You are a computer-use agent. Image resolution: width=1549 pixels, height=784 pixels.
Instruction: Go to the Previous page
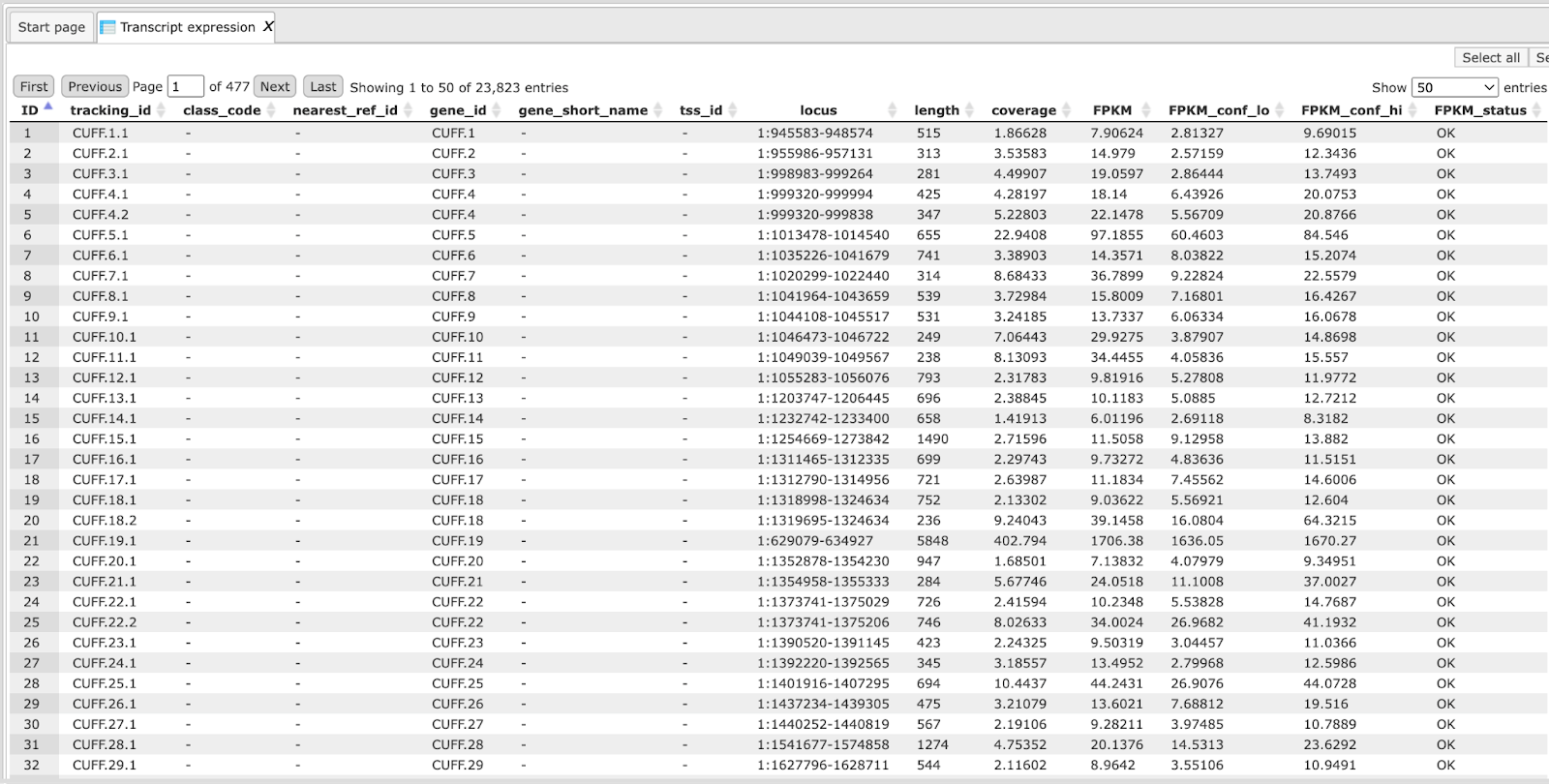pyautogui.click(x=95, y=86)
